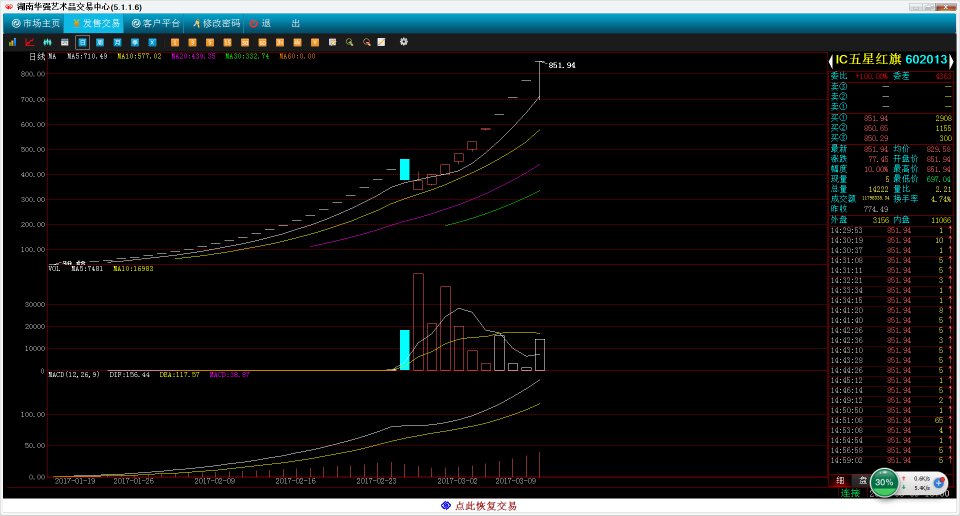The height and width of the screenshot is (516, 960).
Task: Click the blue plus on floating widget
Action: tap(939, 483)
